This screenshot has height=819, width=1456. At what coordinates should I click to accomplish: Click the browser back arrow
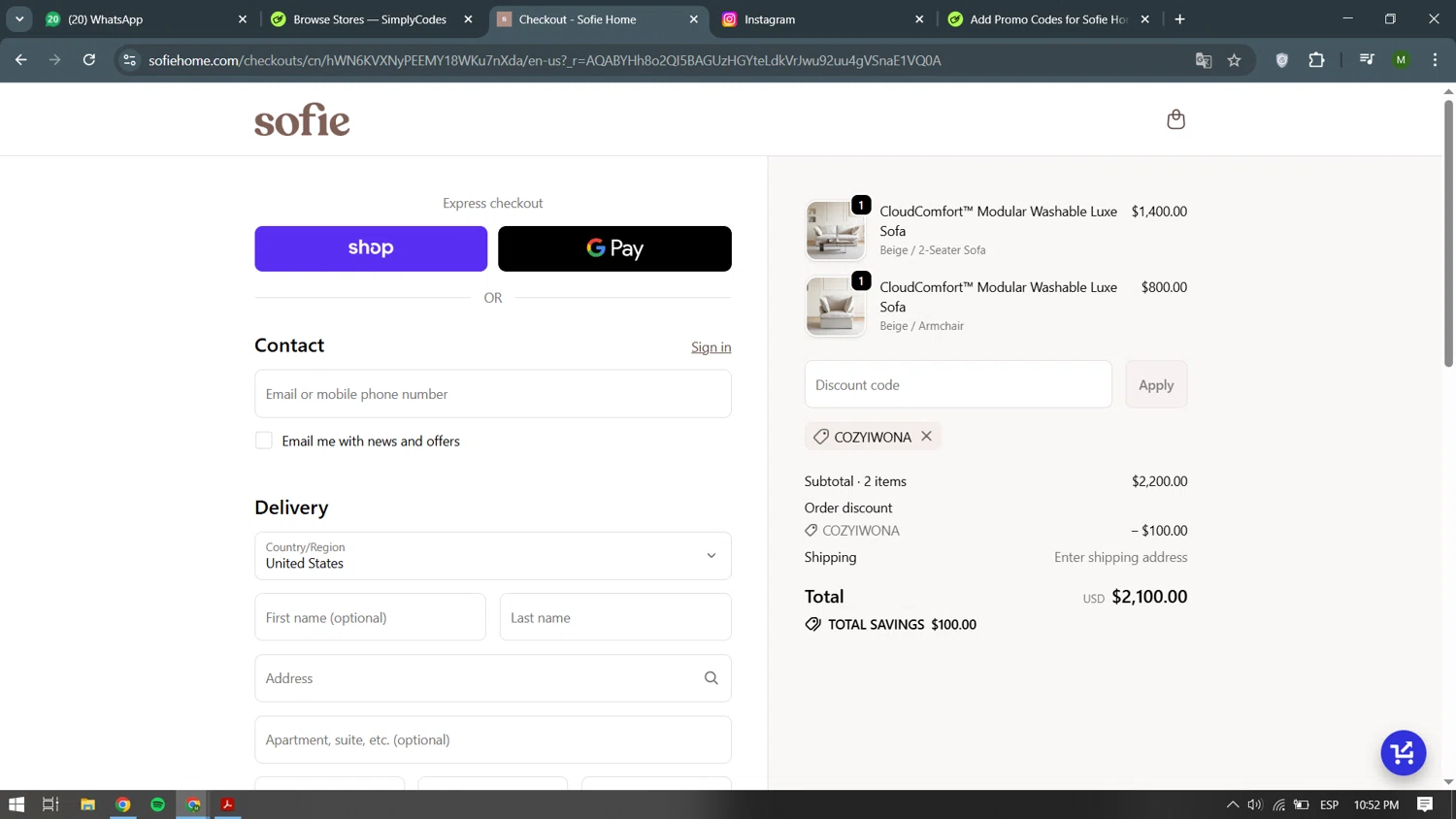[21, 60]
